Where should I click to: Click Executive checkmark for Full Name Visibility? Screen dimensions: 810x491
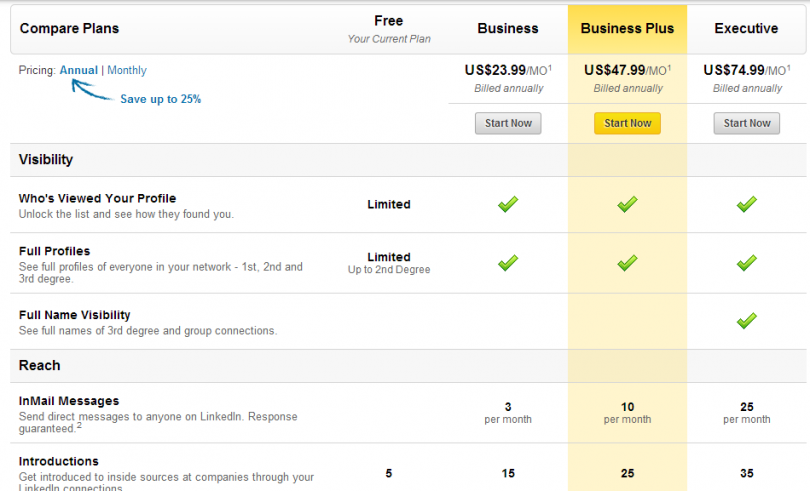(746, 321)
